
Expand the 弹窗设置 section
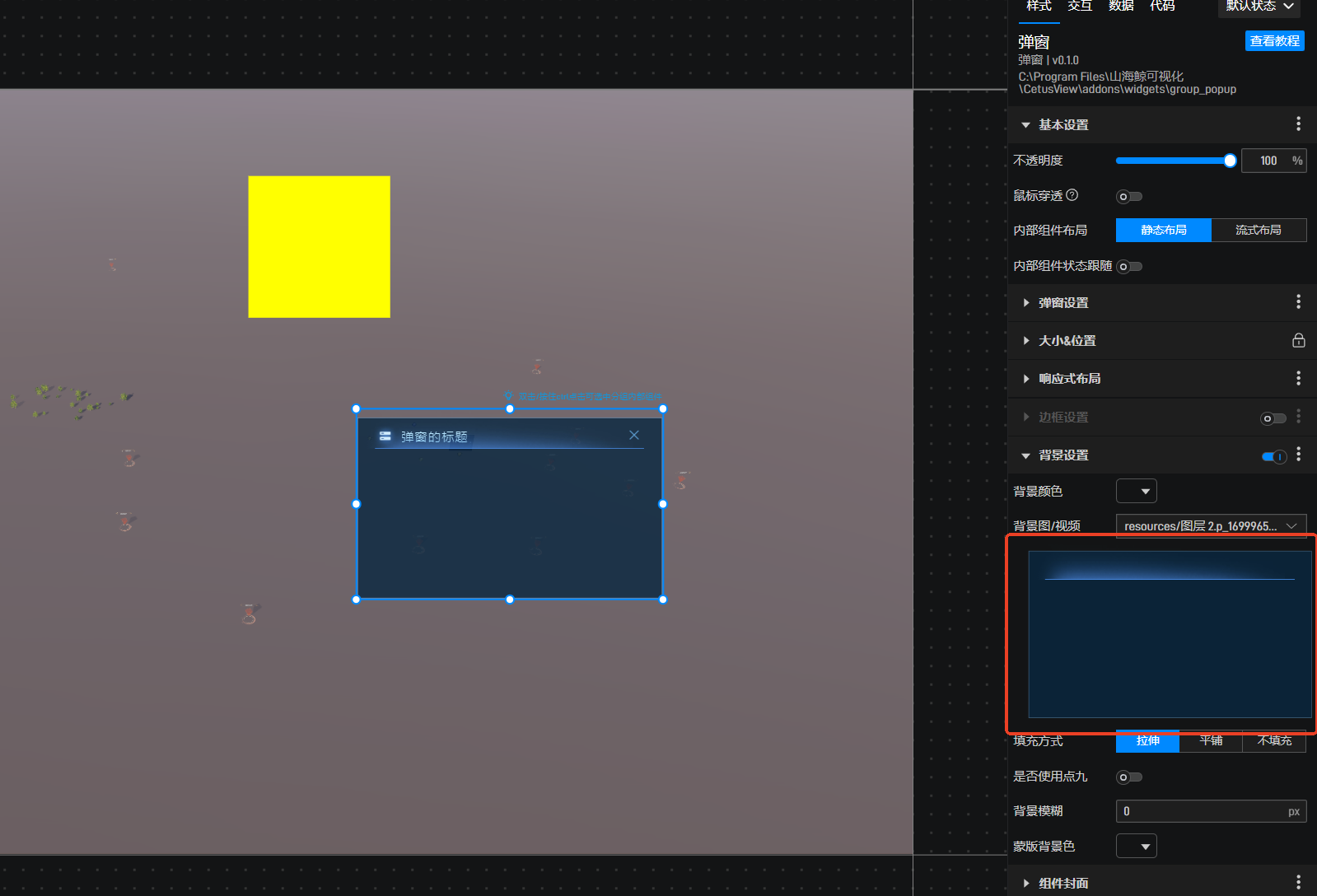1062,302
